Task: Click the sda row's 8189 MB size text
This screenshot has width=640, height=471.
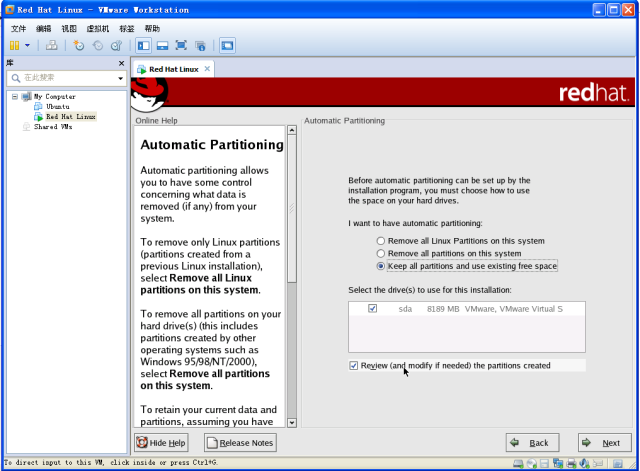Action: pyautogui.click(x=443, y=309)
